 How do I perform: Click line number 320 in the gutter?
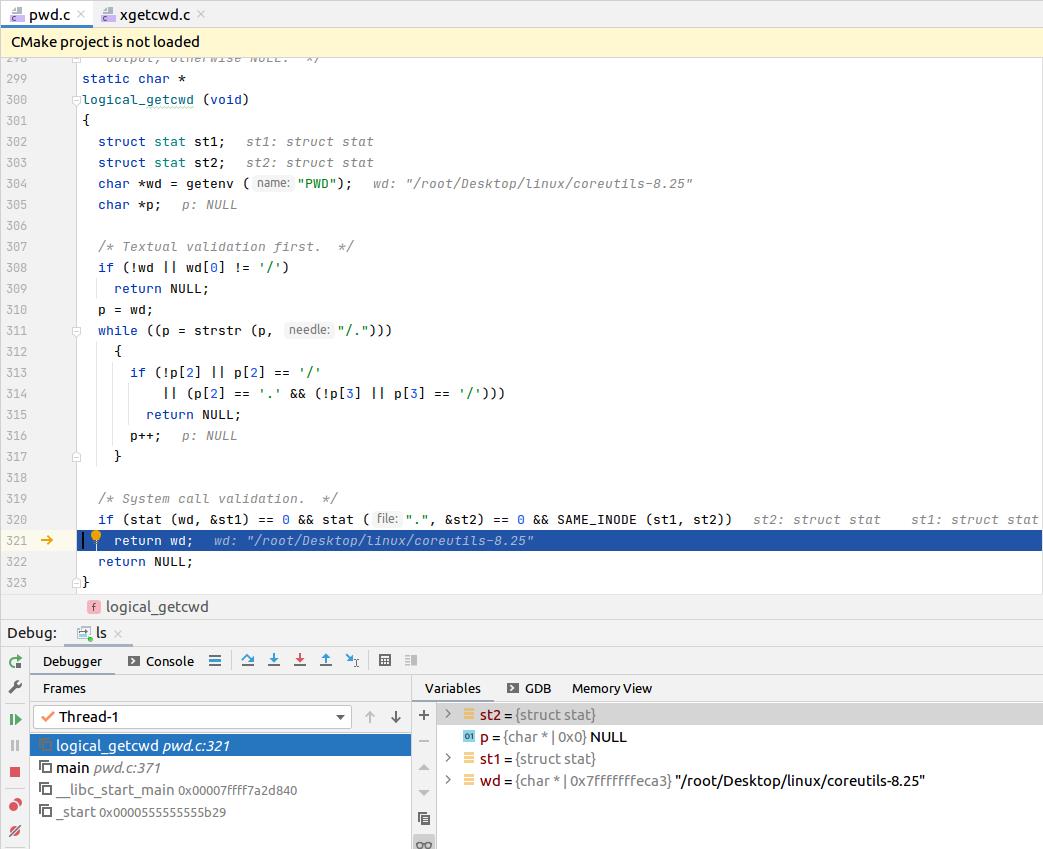coord(17,520)
